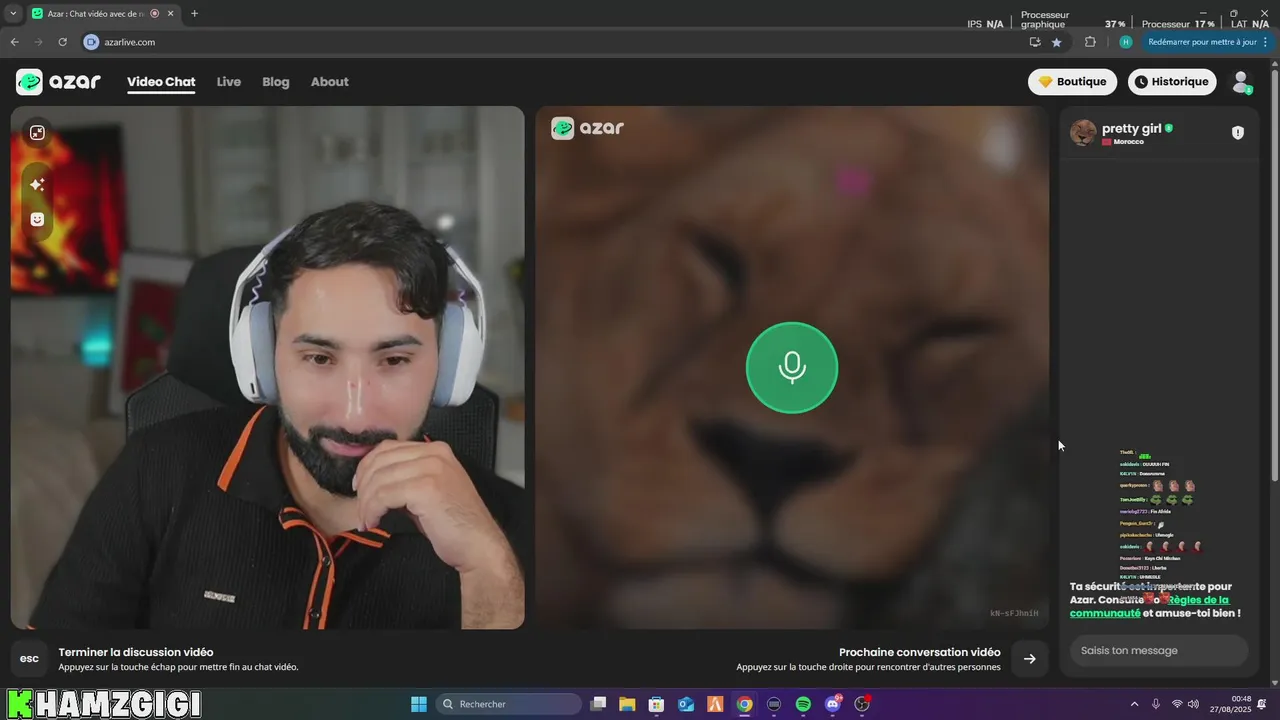Open the Chrome extensions puzzle icon

tap(1090, 42)
